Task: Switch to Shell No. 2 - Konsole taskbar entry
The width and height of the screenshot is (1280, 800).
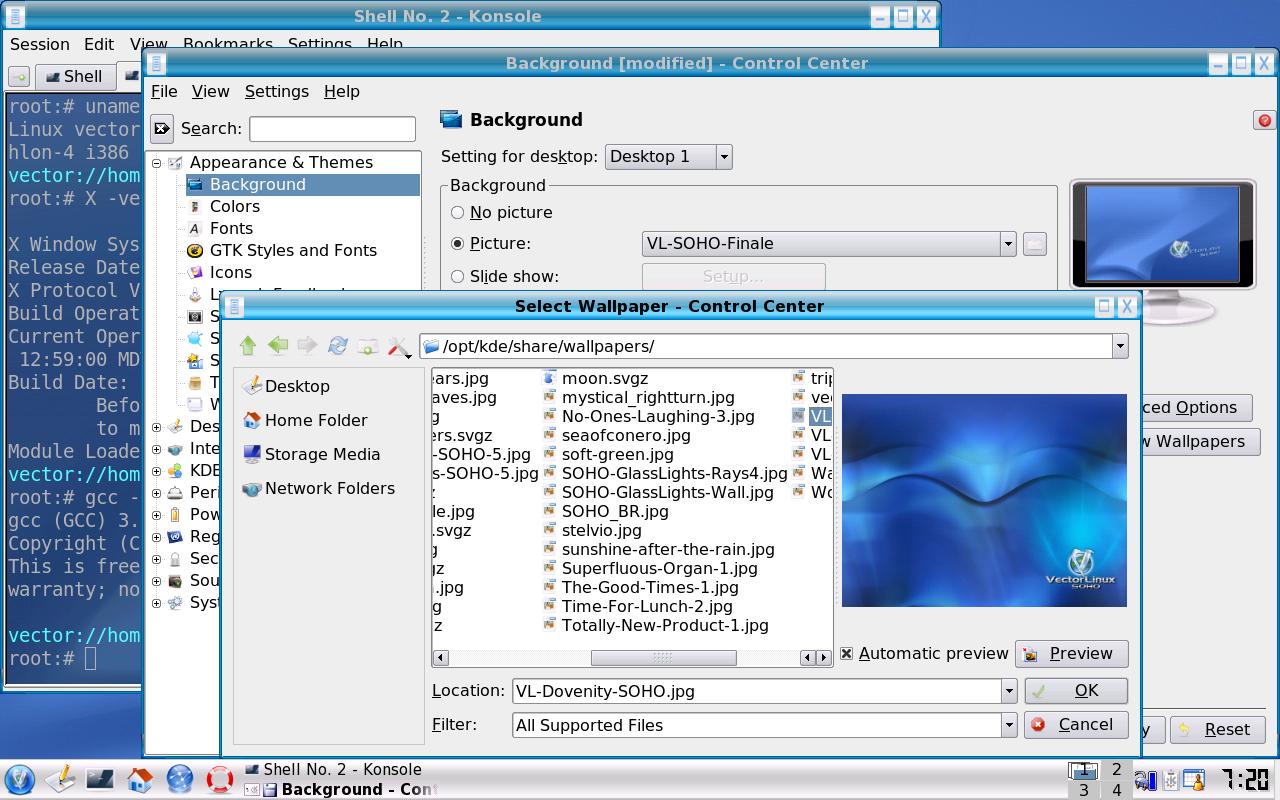Action: point(333,769)
